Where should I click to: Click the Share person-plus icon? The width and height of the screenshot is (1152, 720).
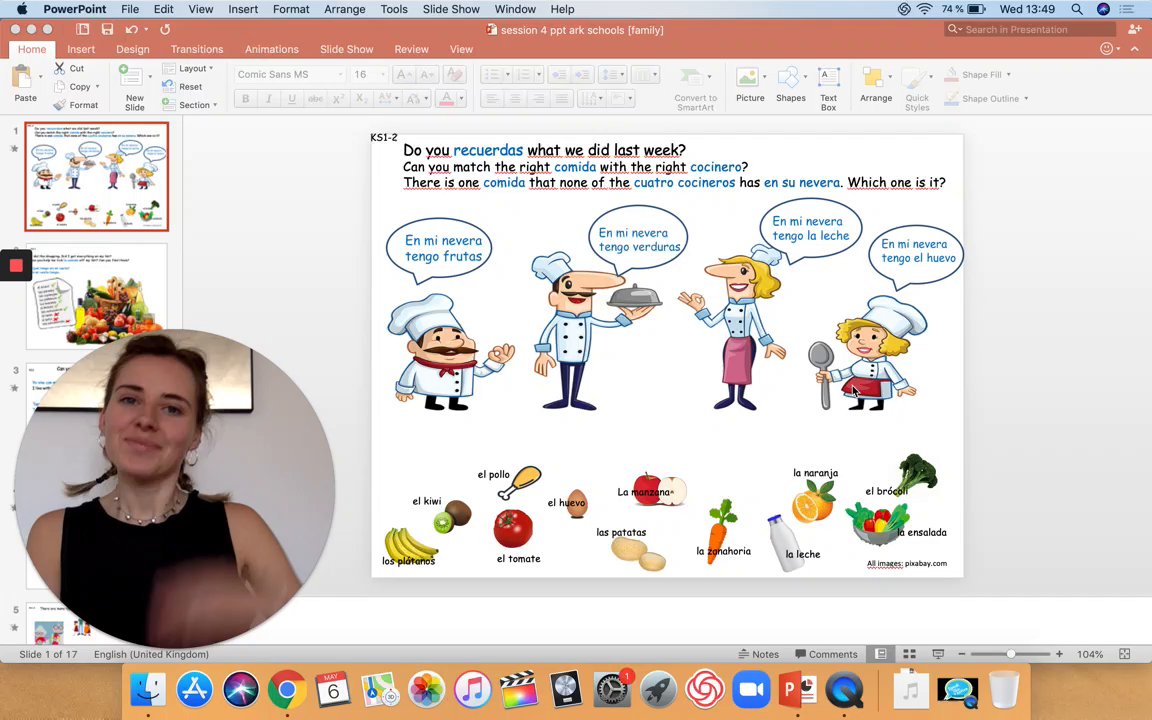(x=1134, y=29)
